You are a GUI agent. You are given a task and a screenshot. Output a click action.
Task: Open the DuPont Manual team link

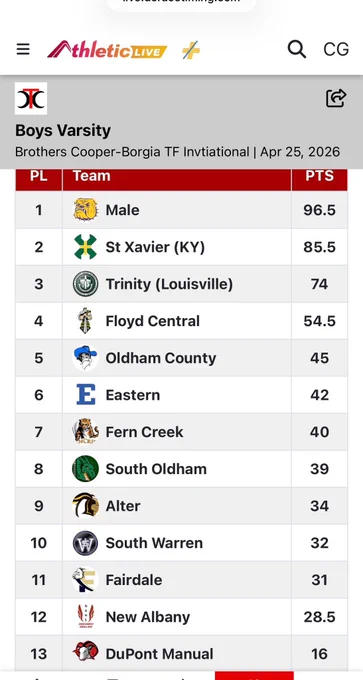pyautogui.click(x=160, y=654)
